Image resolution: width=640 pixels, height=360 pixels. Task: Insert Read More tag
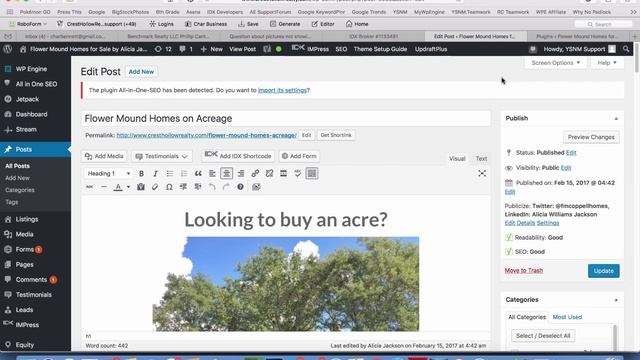point(283,173)
